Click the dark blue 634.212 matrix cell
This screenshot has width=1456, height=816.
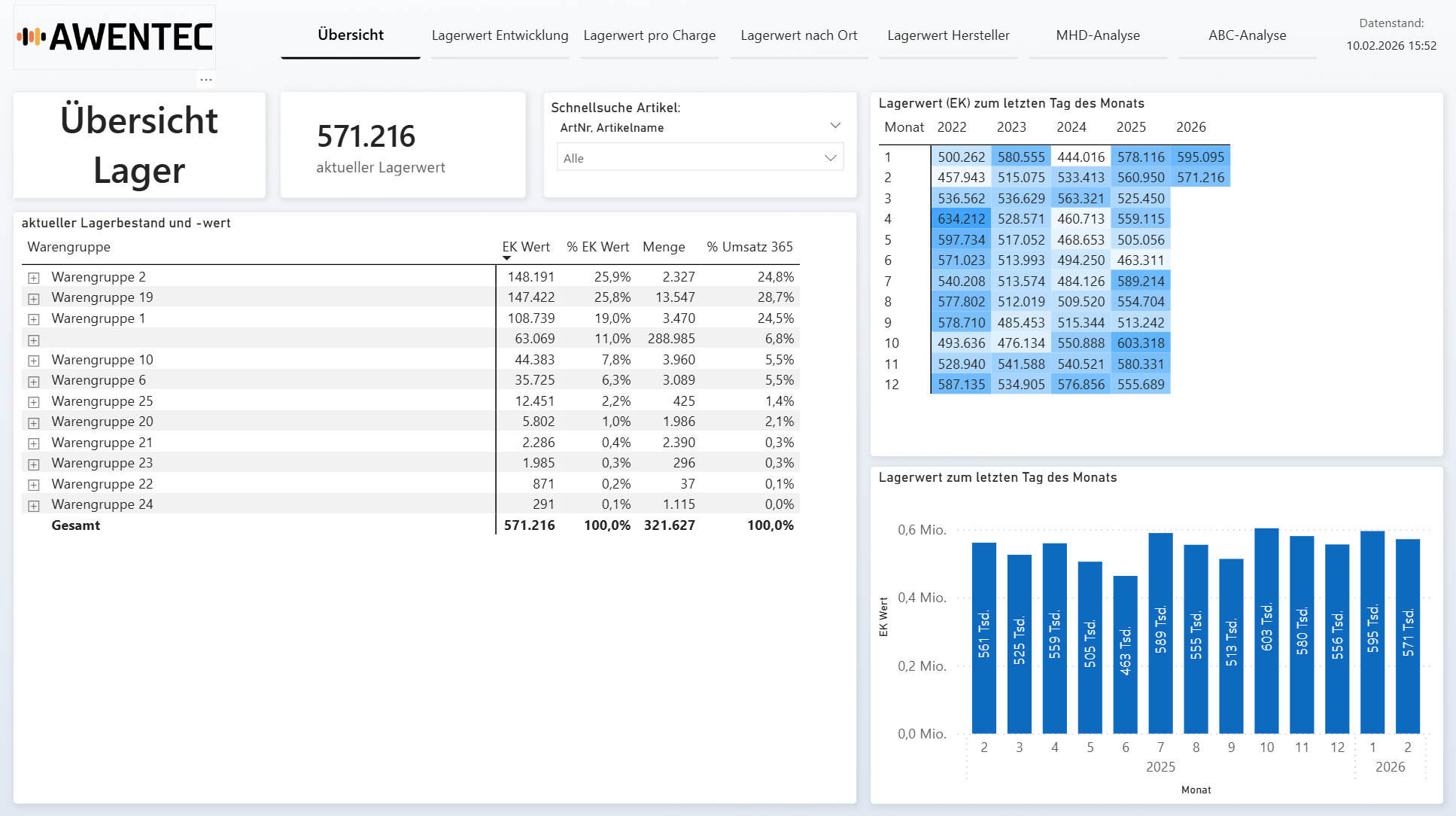tap(961, 219)
